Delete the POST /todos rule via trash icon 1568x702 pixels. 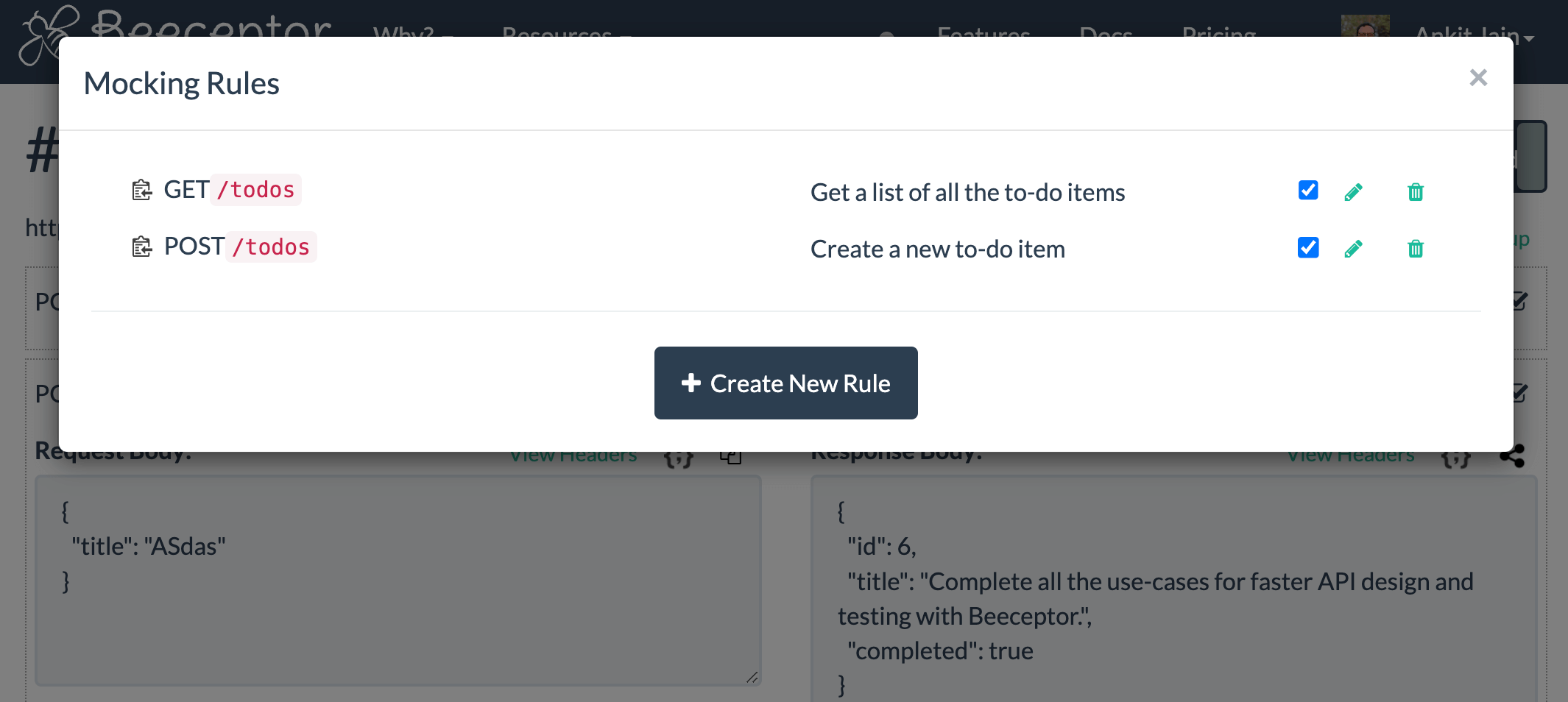pos(1416,249)
